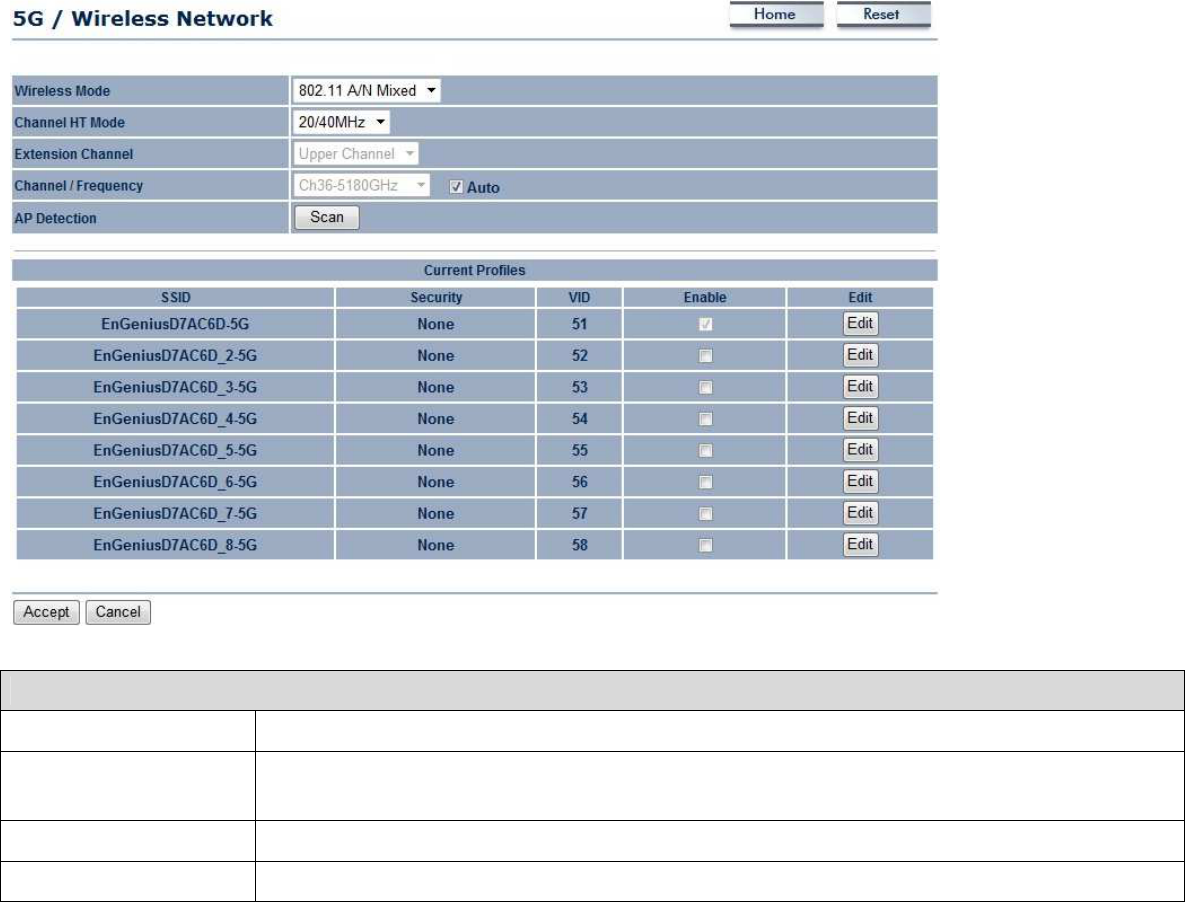
Task: Click VID value 53
Action: pyautogui.click(x=580, y=388)
